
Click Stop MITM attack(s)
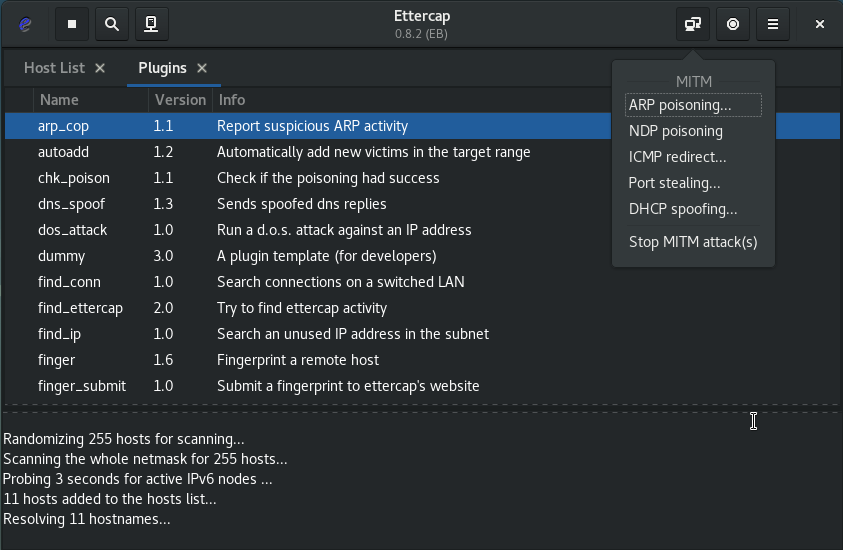pyautogui.click(x=693, y=242)
